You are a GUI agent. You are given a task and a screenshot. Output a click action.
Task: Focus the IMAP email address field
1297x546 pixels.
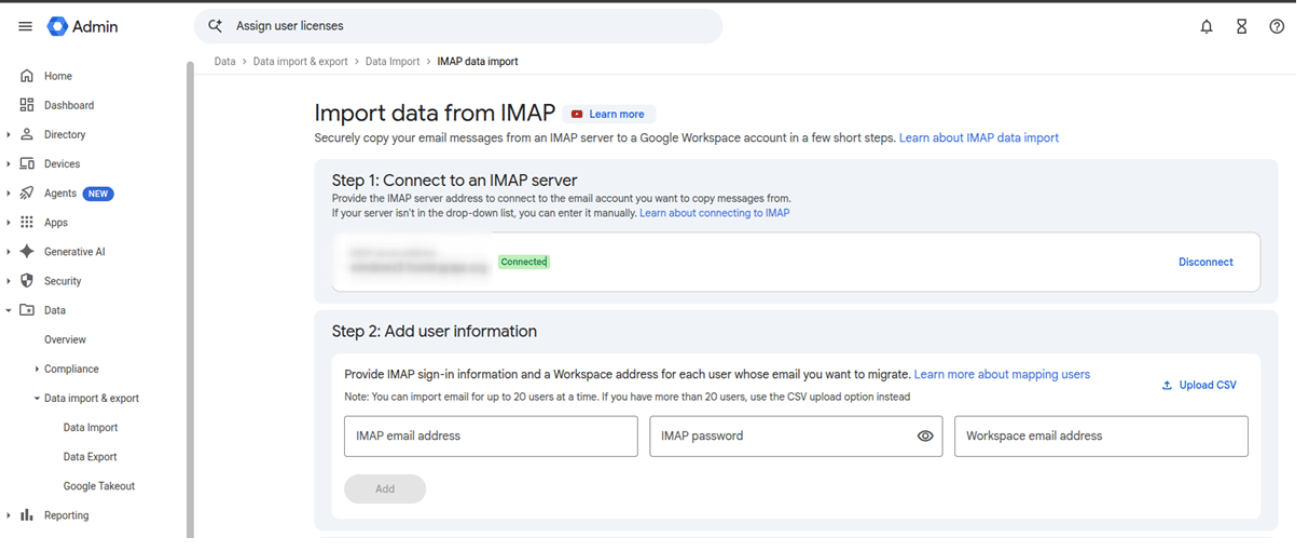click(490, 436)
